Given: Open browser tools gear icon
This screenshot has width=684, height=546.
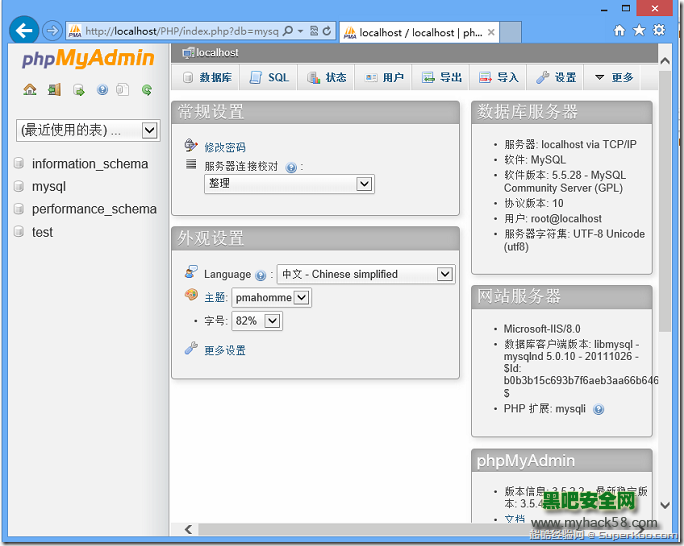Looking at the screenshot, I should coord(659,30).
